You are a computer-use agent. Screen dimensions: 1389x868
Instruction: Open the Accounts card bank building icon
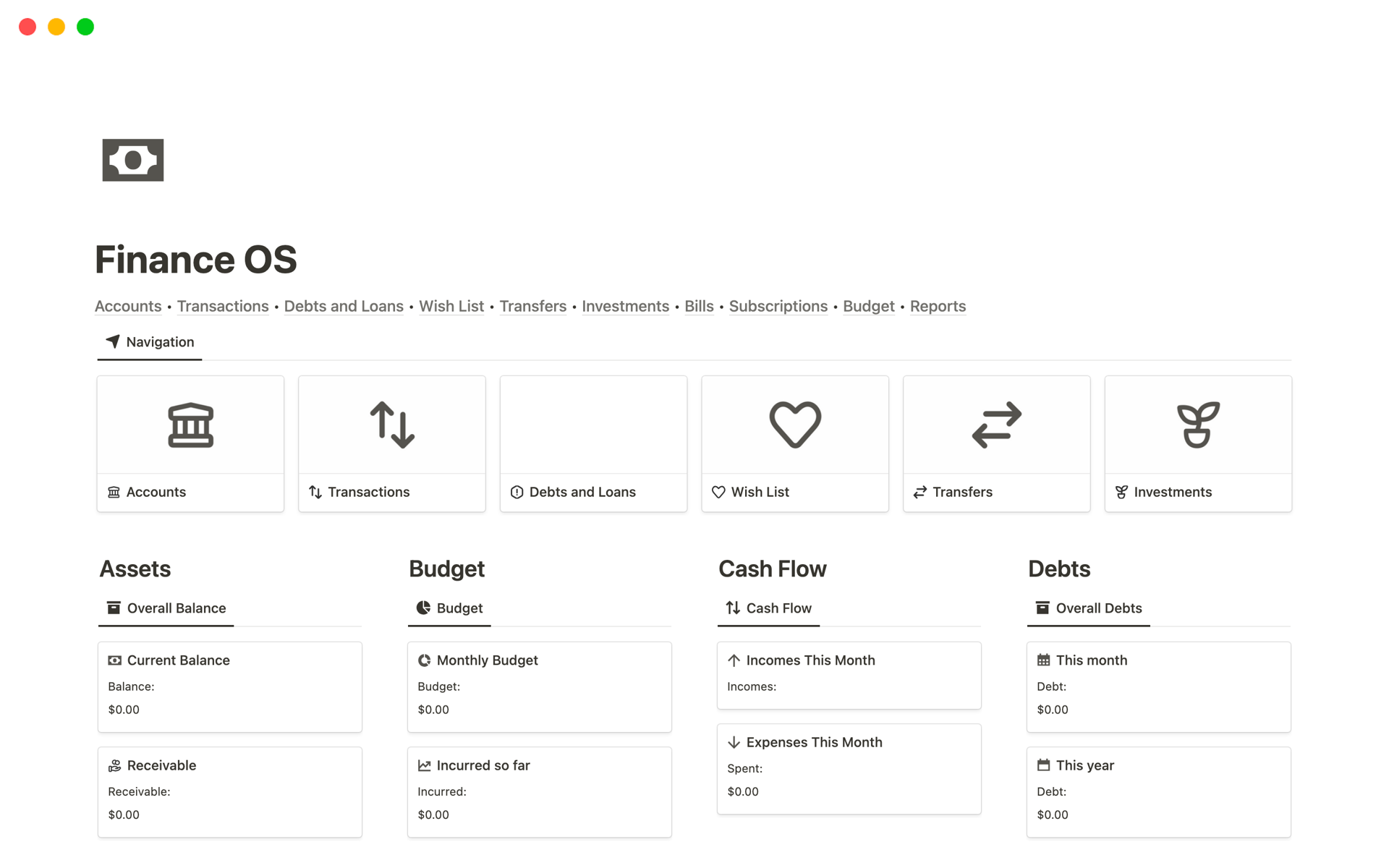click(x=190, y=425)
